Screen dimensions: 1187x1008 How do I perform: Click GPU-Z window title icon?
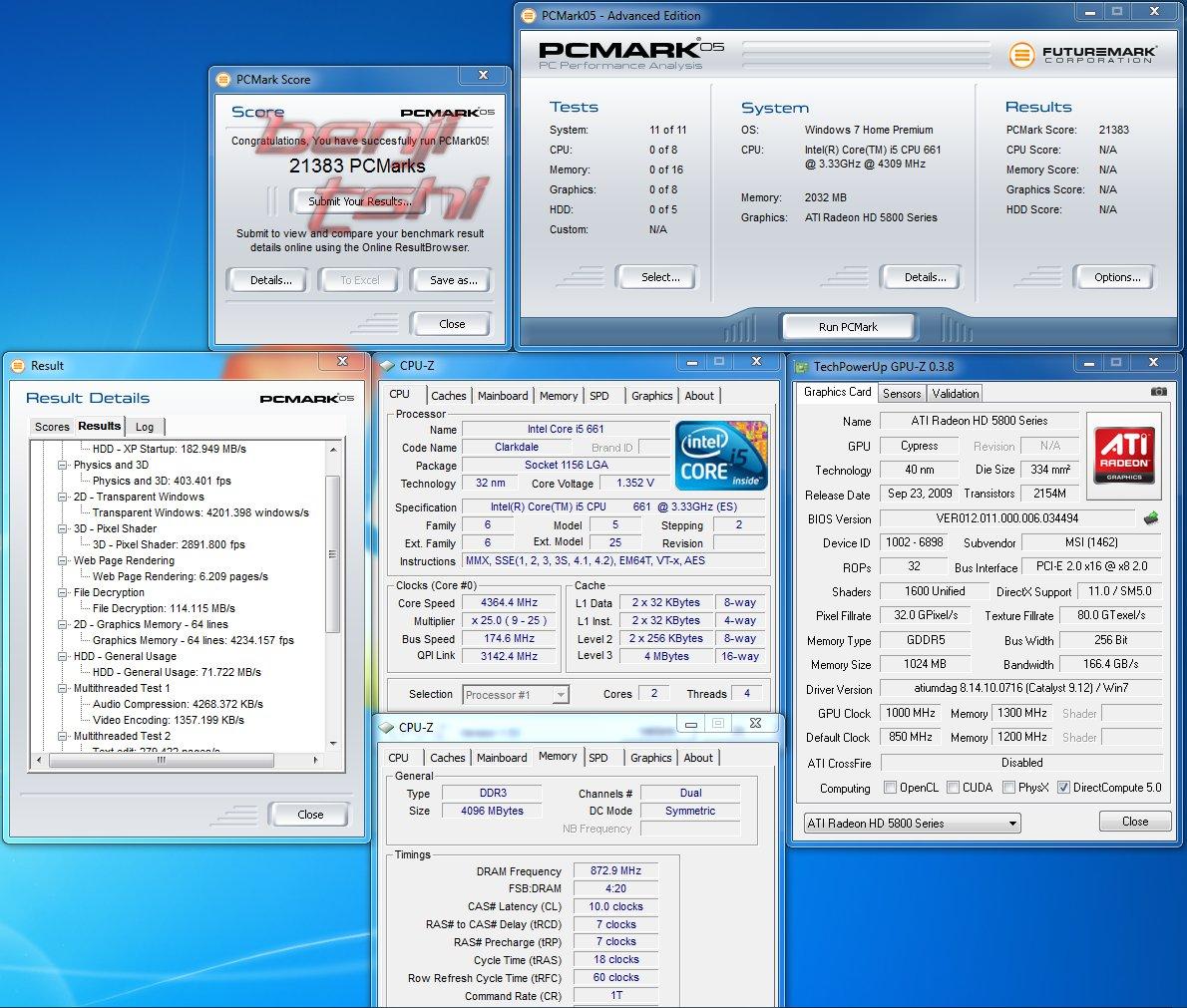click(801, 367)
